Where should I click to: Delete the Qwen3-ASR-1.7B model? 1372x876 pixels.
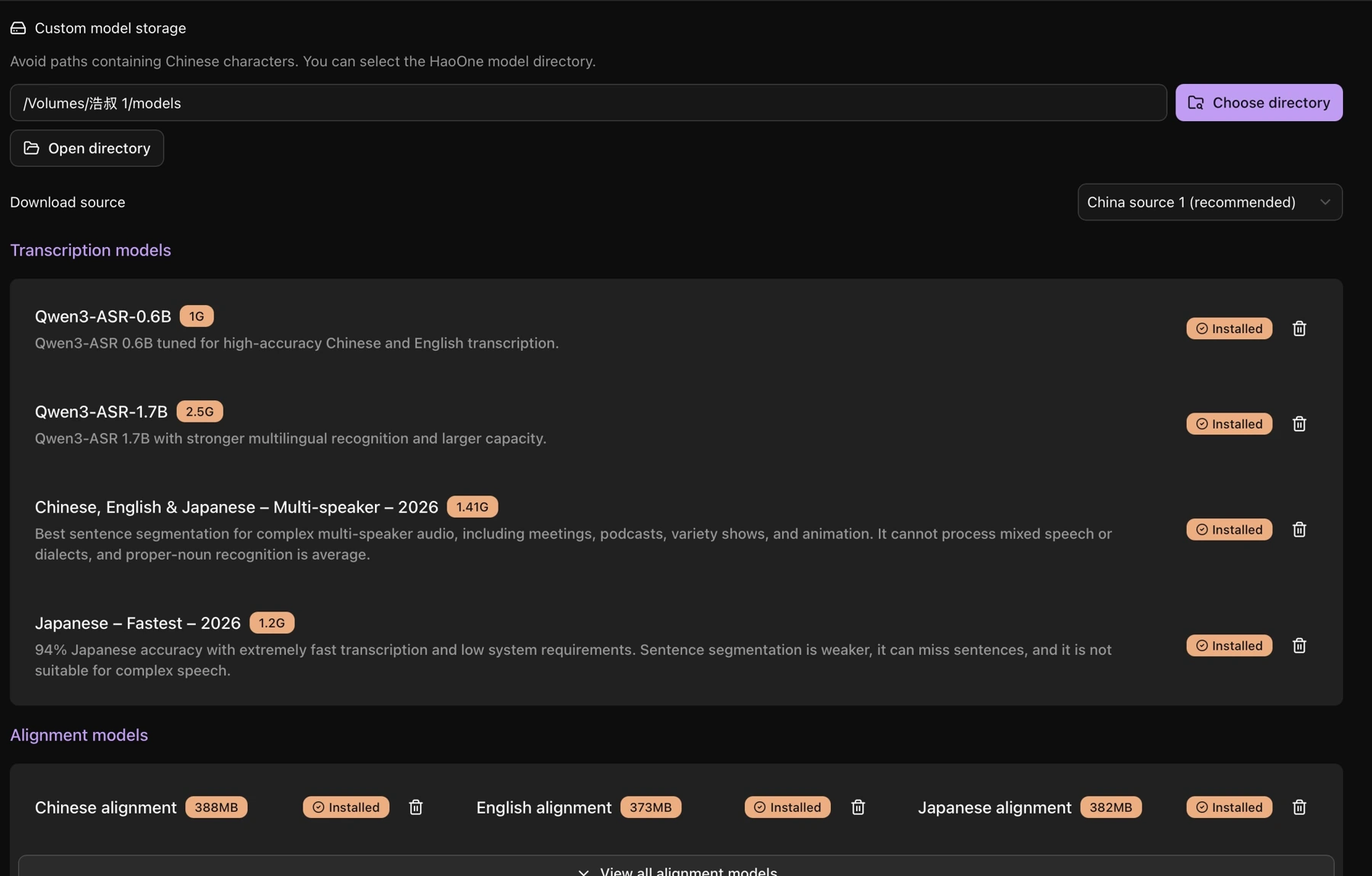point(1300,424)
